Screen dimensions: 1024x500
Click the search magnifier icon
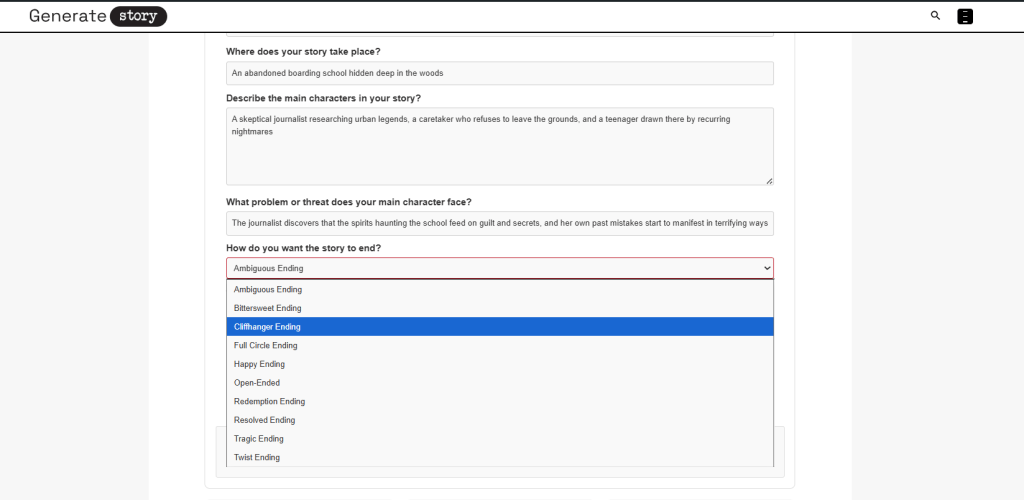[x=935, y=16]
